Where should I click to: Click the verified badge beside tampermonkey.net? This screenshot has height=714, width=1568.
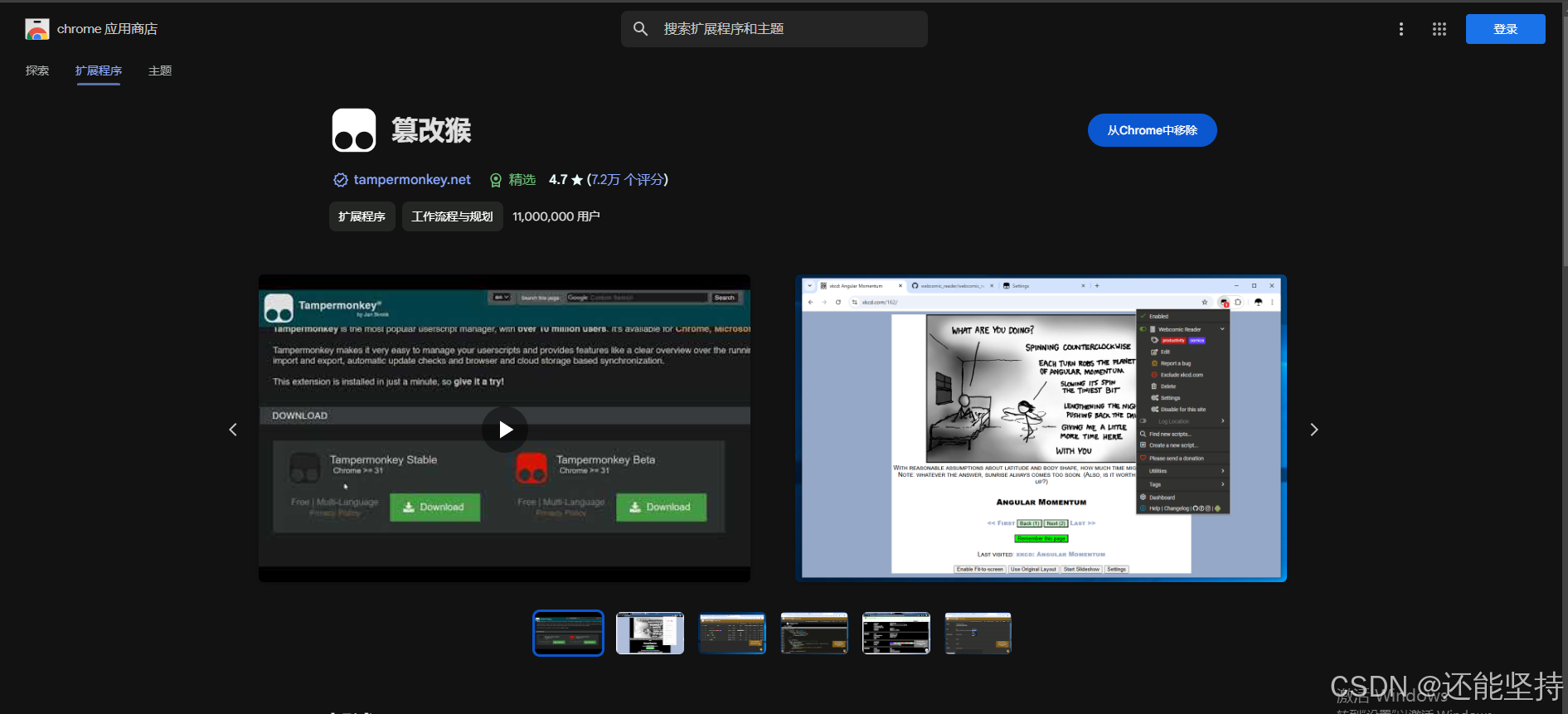(340, 180)
